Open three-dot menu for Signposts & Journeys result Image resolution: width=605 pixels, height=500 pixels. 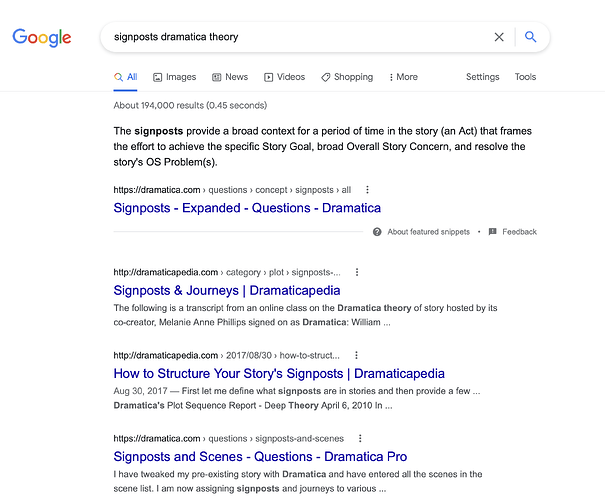(x=357, y=272)
